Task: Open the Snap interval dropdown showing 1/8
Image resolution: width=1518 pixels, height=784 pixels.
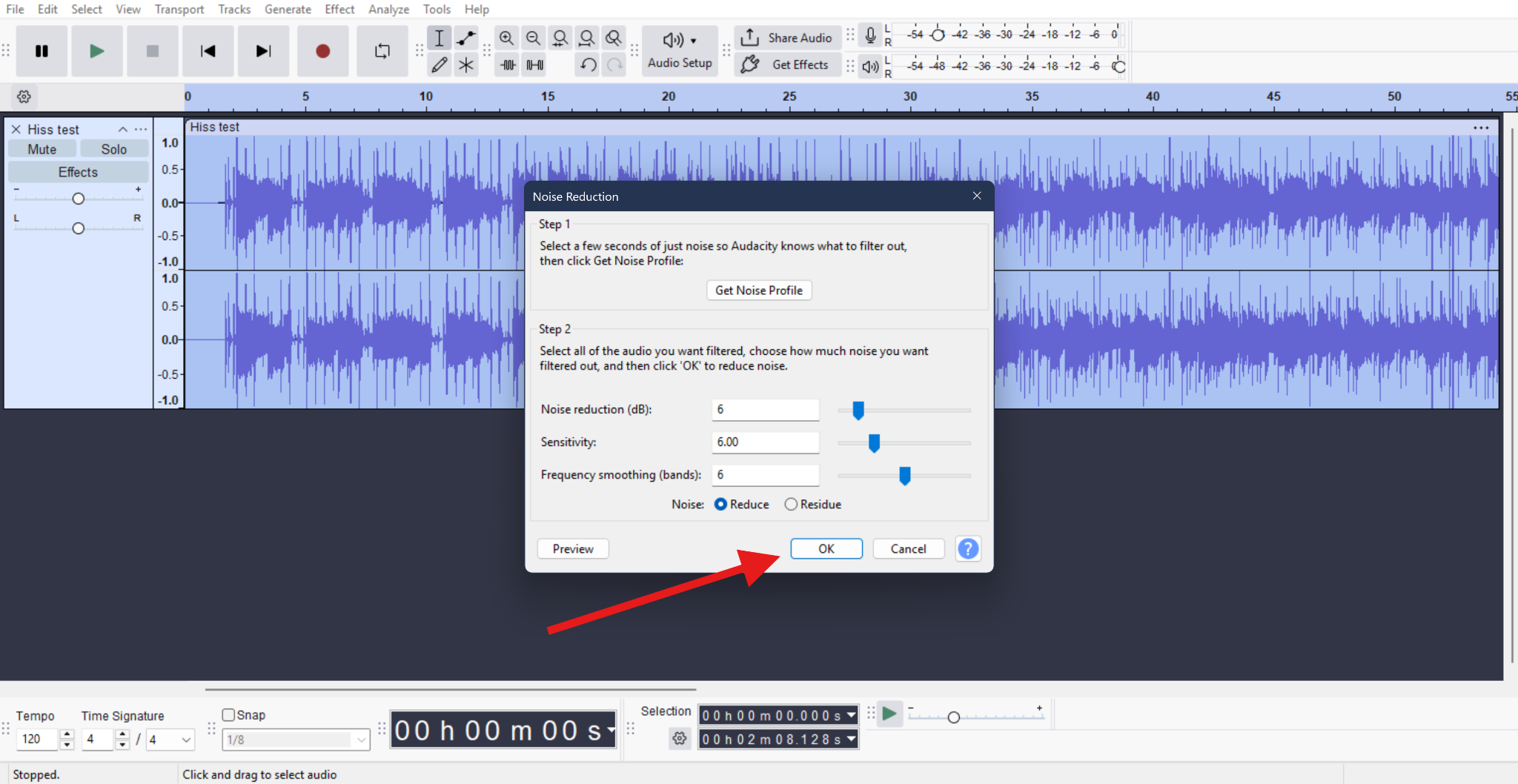Action: [295, 739]
